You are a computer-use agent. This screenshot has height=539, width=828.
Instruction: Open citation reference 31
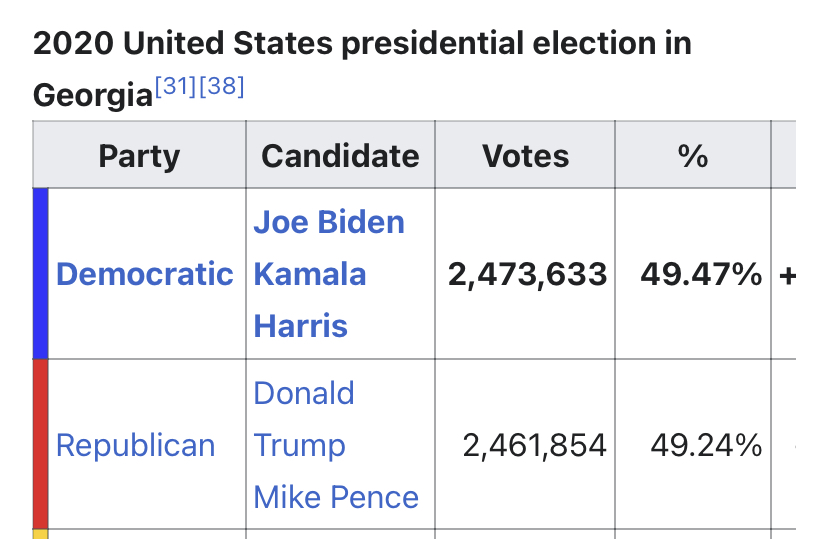(x=176, y=88)
